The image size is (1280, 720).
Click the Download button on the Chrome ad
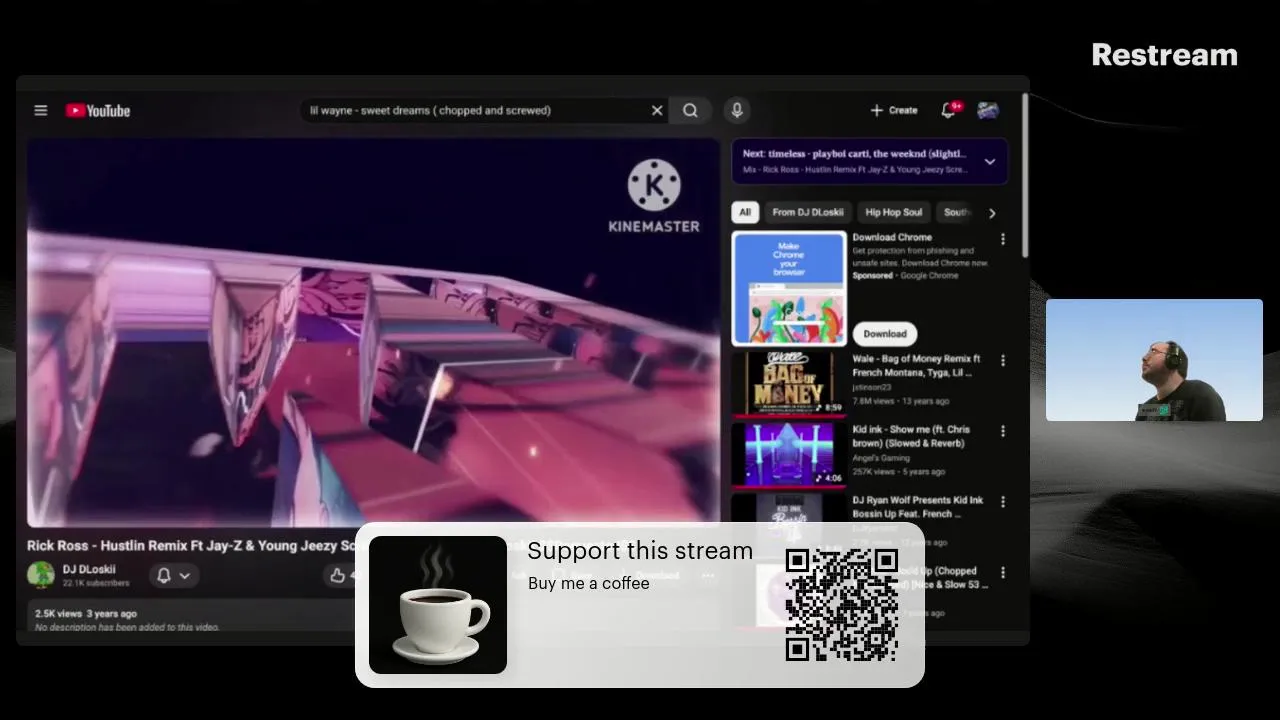click(x=885, y=334)
